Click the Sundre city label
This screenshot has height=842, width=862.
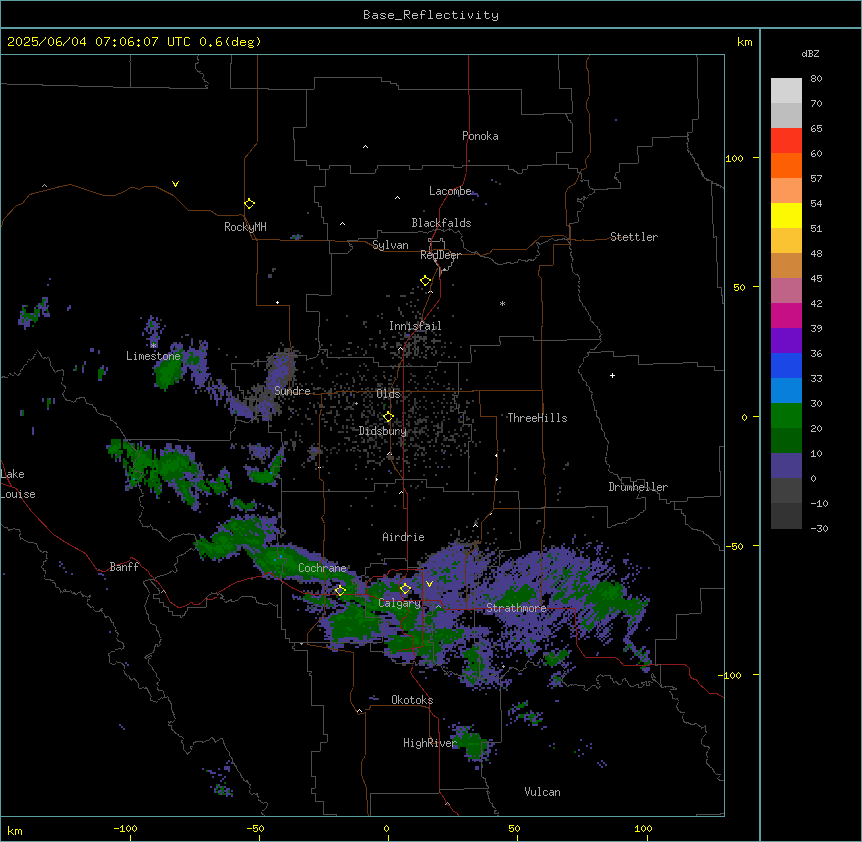[292, 391]
